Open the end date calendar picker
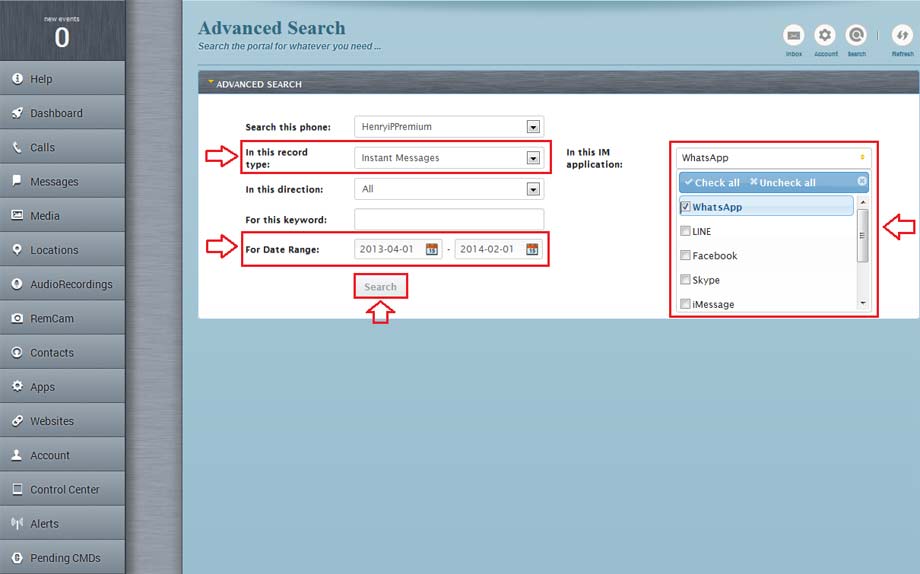 (532, 249)
